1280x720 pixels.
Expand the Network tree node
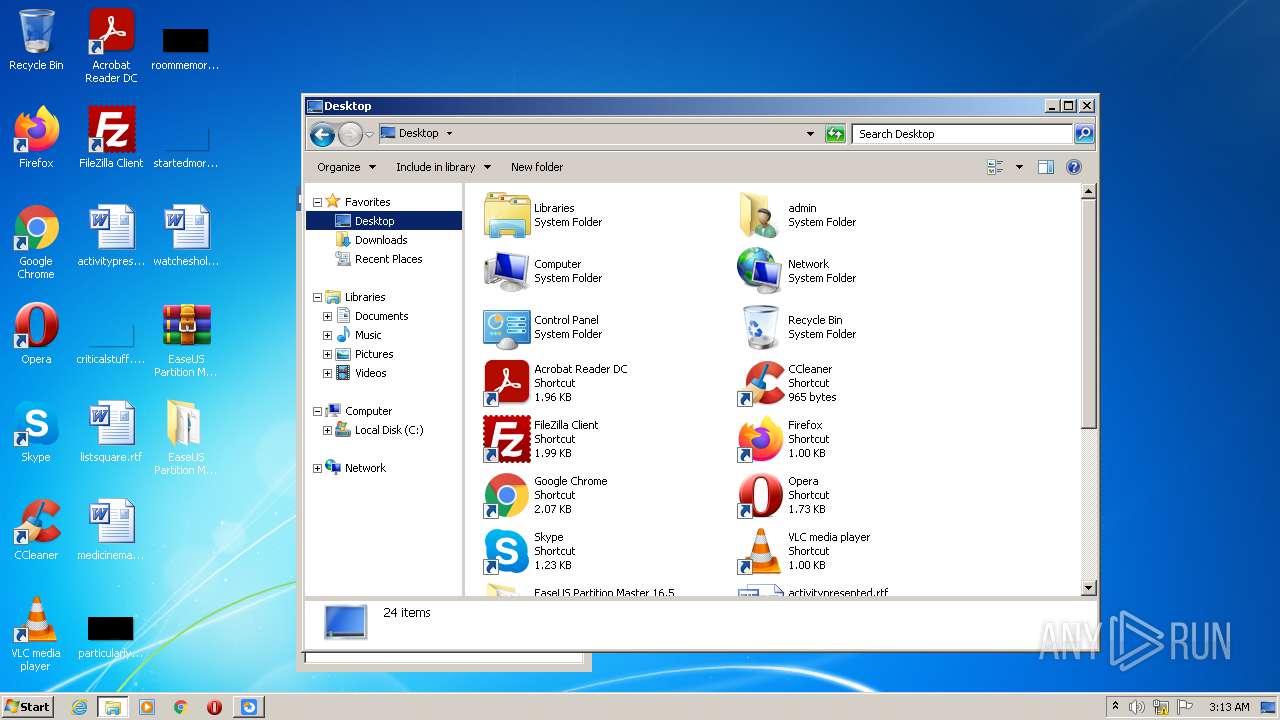pyautogui.click(x=318, y=468)
